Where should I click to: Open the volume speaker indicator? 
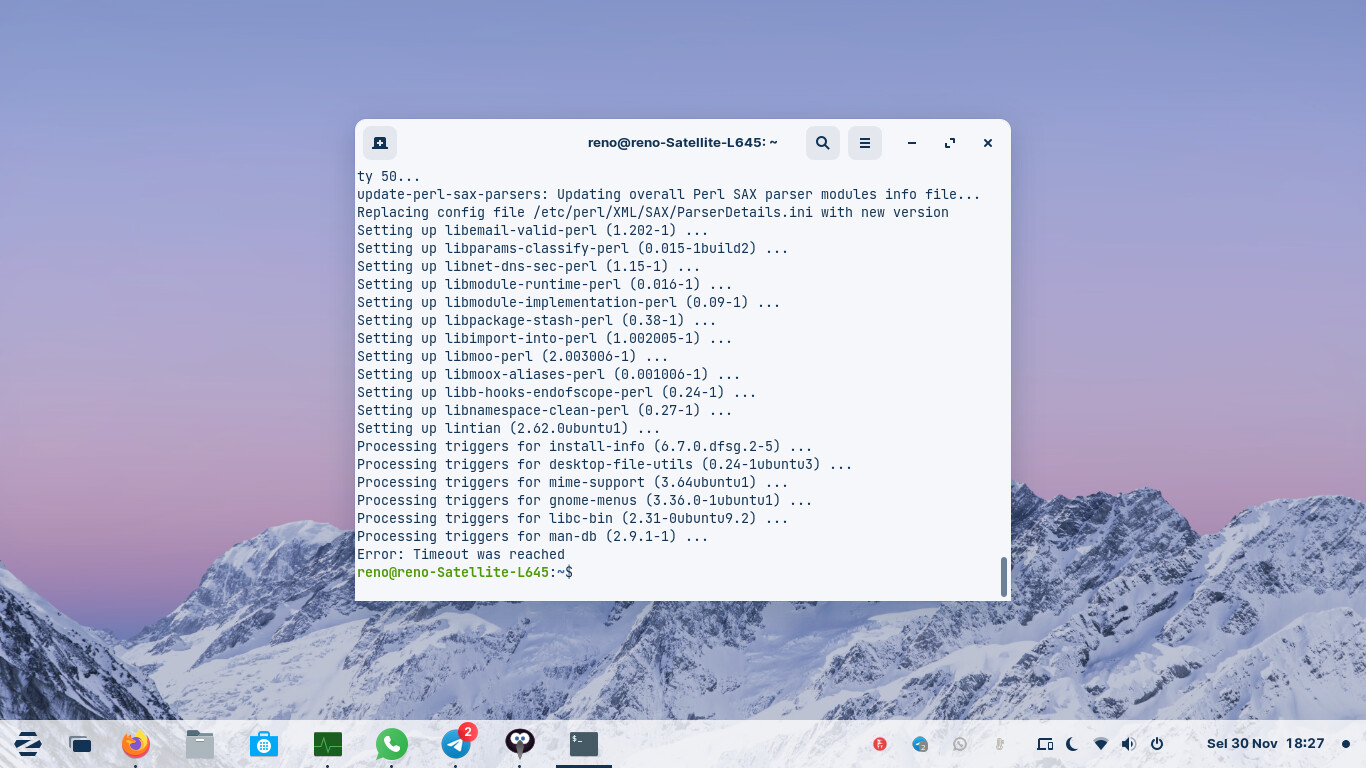1129,744
